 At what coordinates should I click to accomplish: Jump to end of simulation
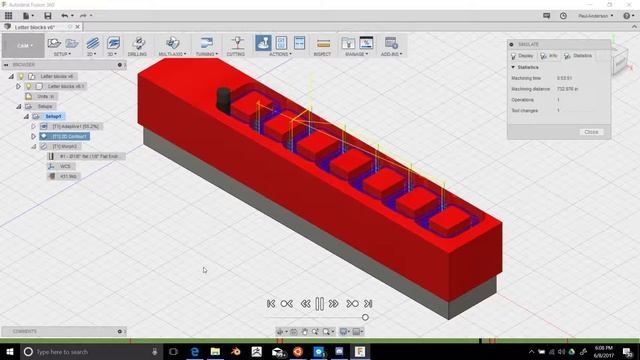coord(368,304)
